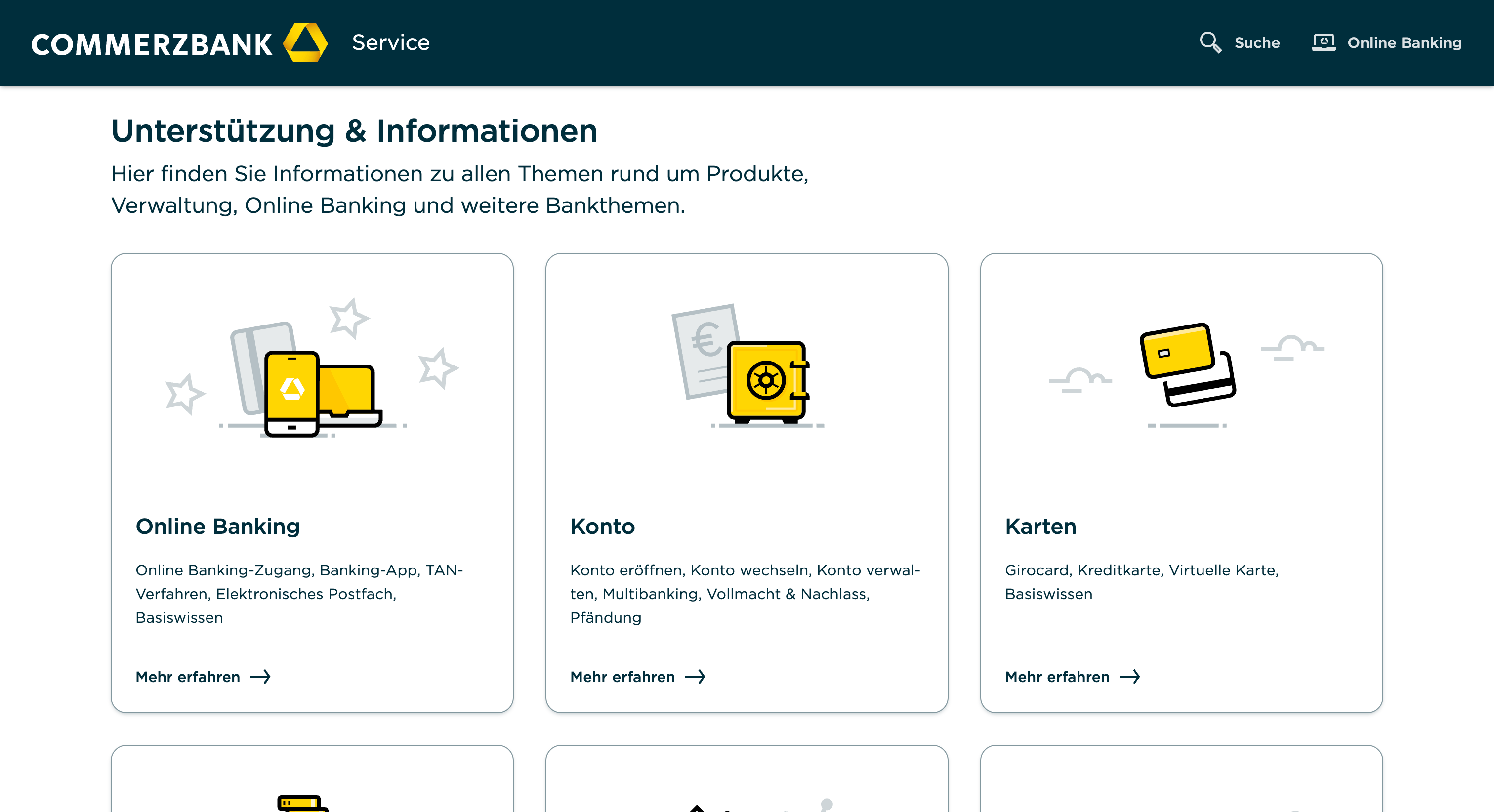Click the Commerzbank yellow logo emblem

point(305,42)
